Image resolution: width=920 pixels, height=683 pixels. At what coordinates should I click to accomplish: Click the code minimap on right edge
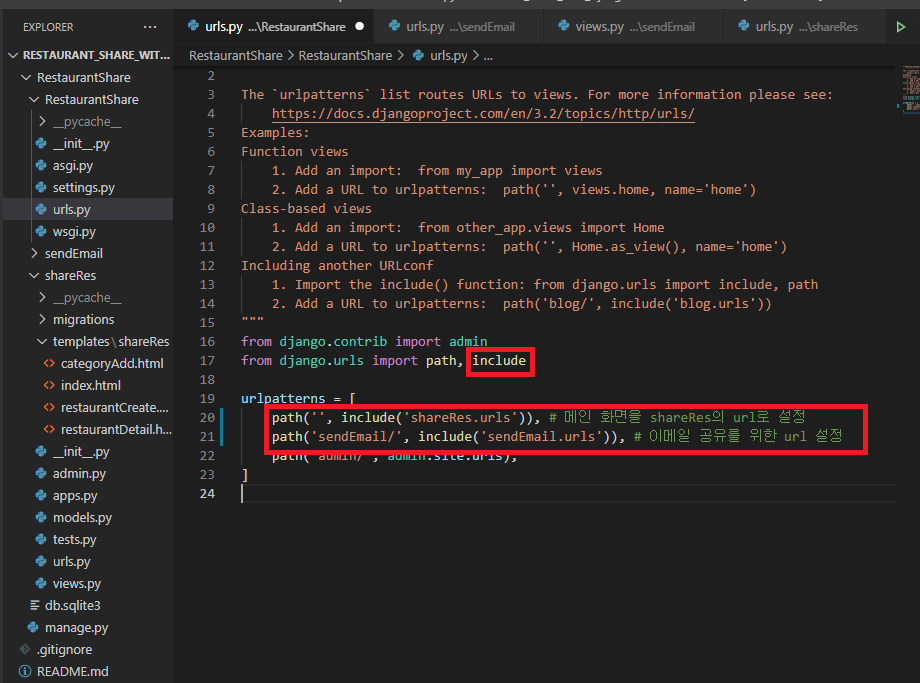pos(910,89)
